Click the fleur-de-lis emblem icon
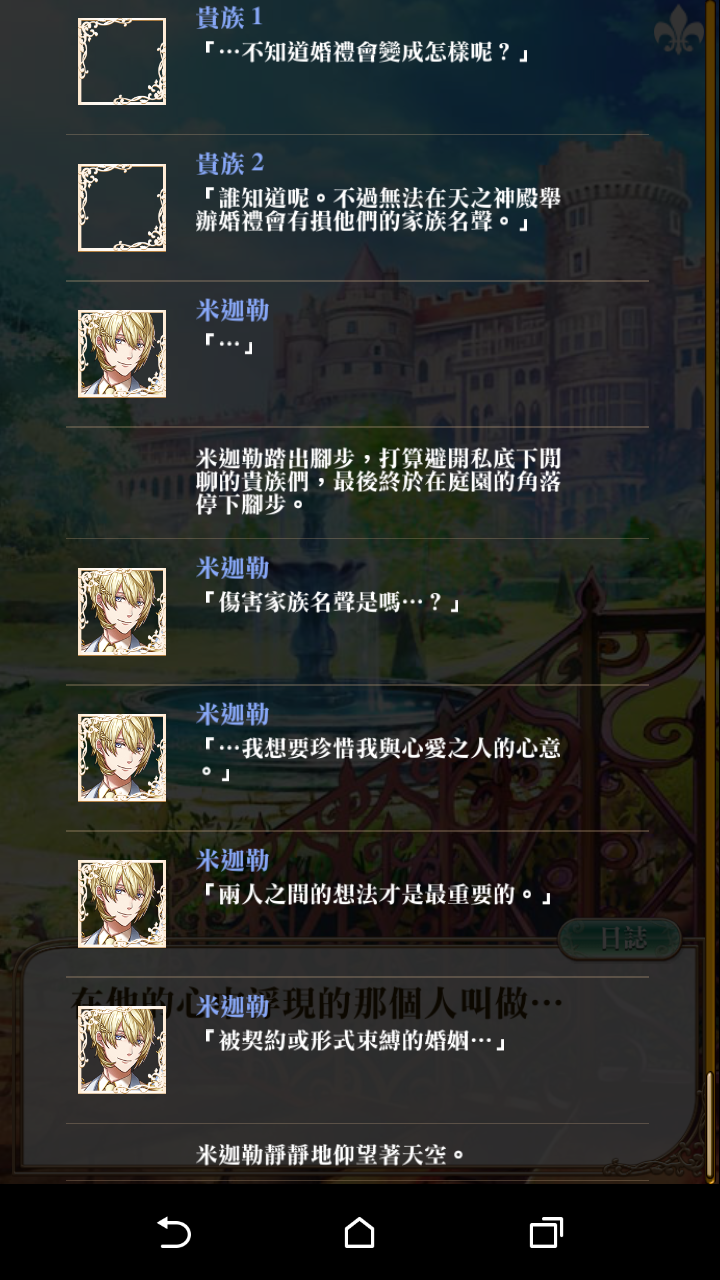This screenshot has width=720, height=1280. 679,29
